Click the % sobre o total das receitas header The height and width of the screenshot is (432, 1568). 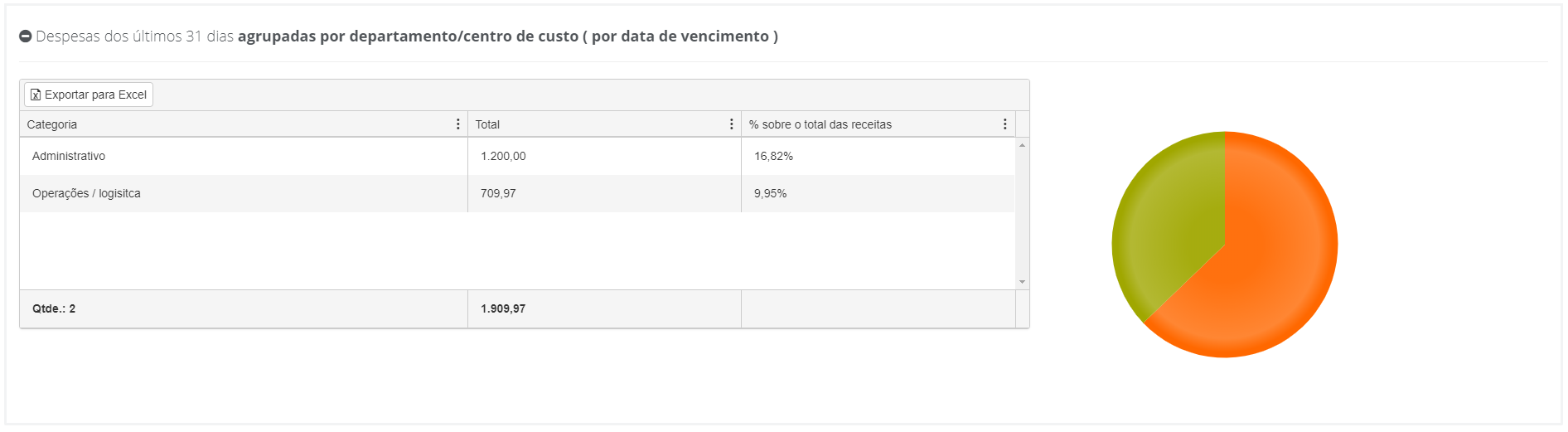(820, 124)
